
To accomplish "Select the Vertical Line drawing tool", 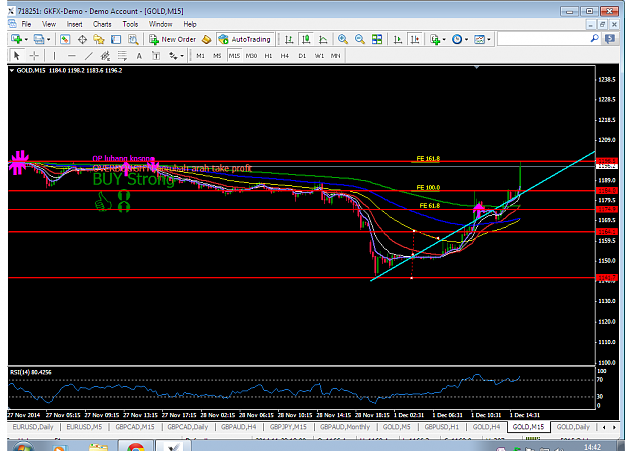I will pyautogui.click(x=54, y=56).
